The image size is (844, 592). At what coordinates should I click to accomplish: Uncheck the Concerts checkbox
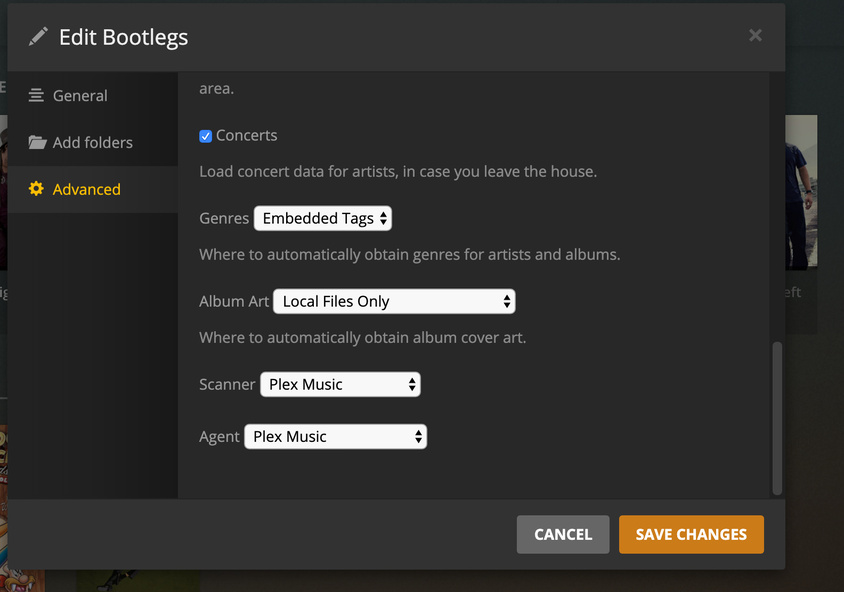[206, 136]
